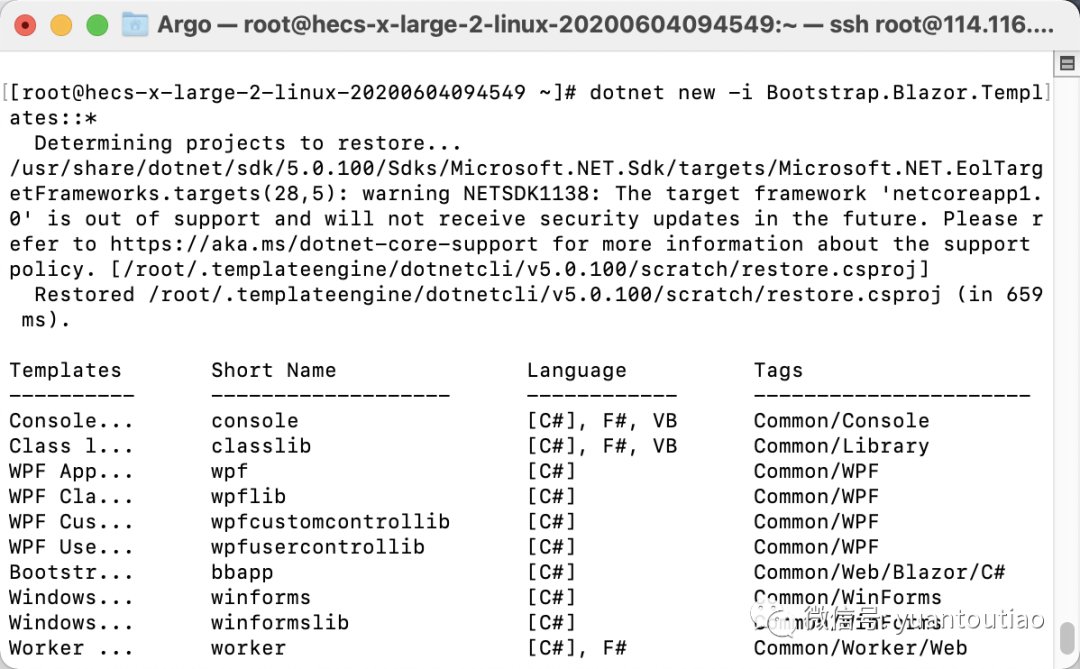Click the Argo window title text
The image size is (1080, 669).
pos(185,25)
